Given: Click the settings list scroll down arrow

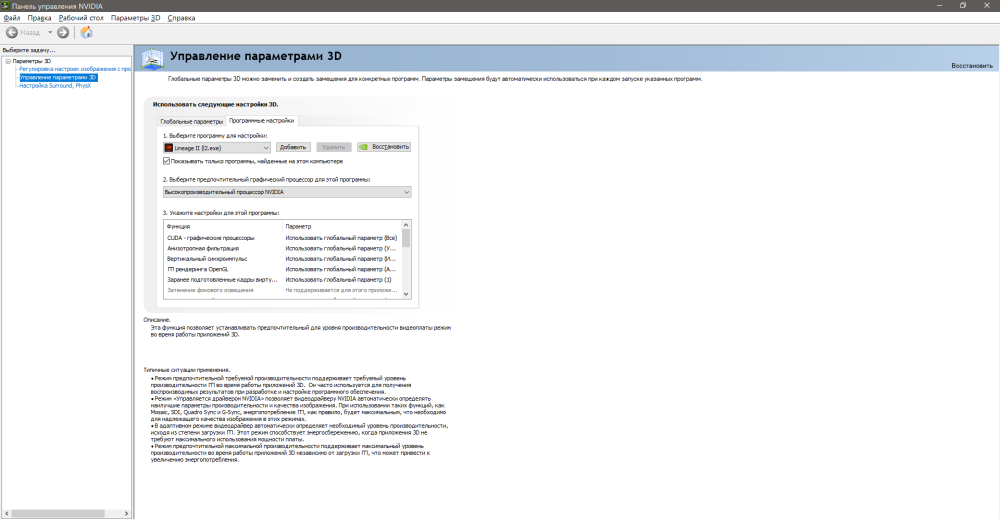Looking at the screenshot, I should 406,293.
